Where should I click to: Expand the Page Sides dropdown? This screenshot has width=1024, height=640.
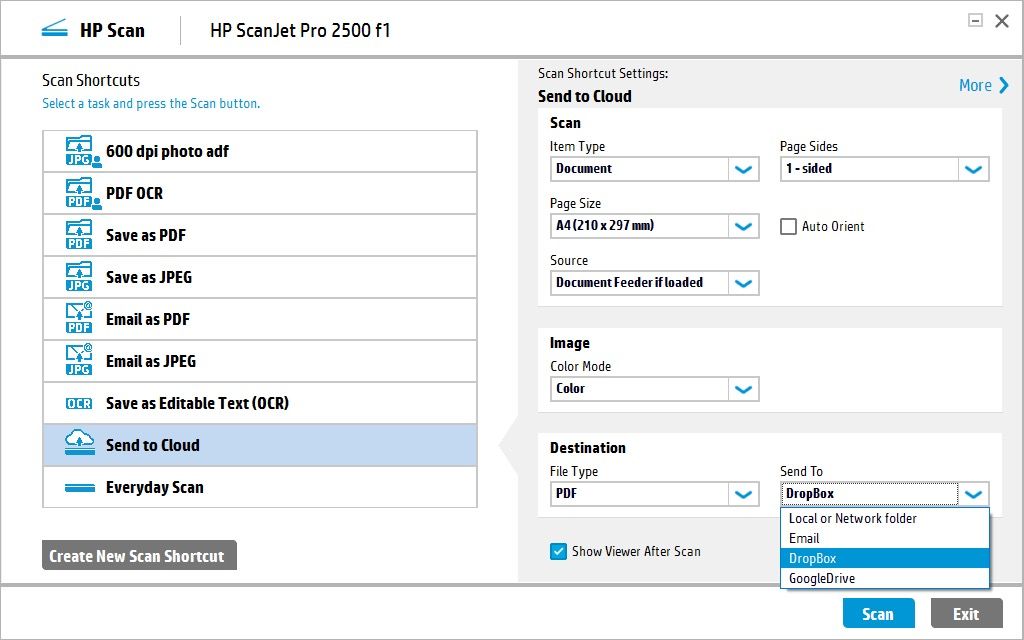(973, 169)
